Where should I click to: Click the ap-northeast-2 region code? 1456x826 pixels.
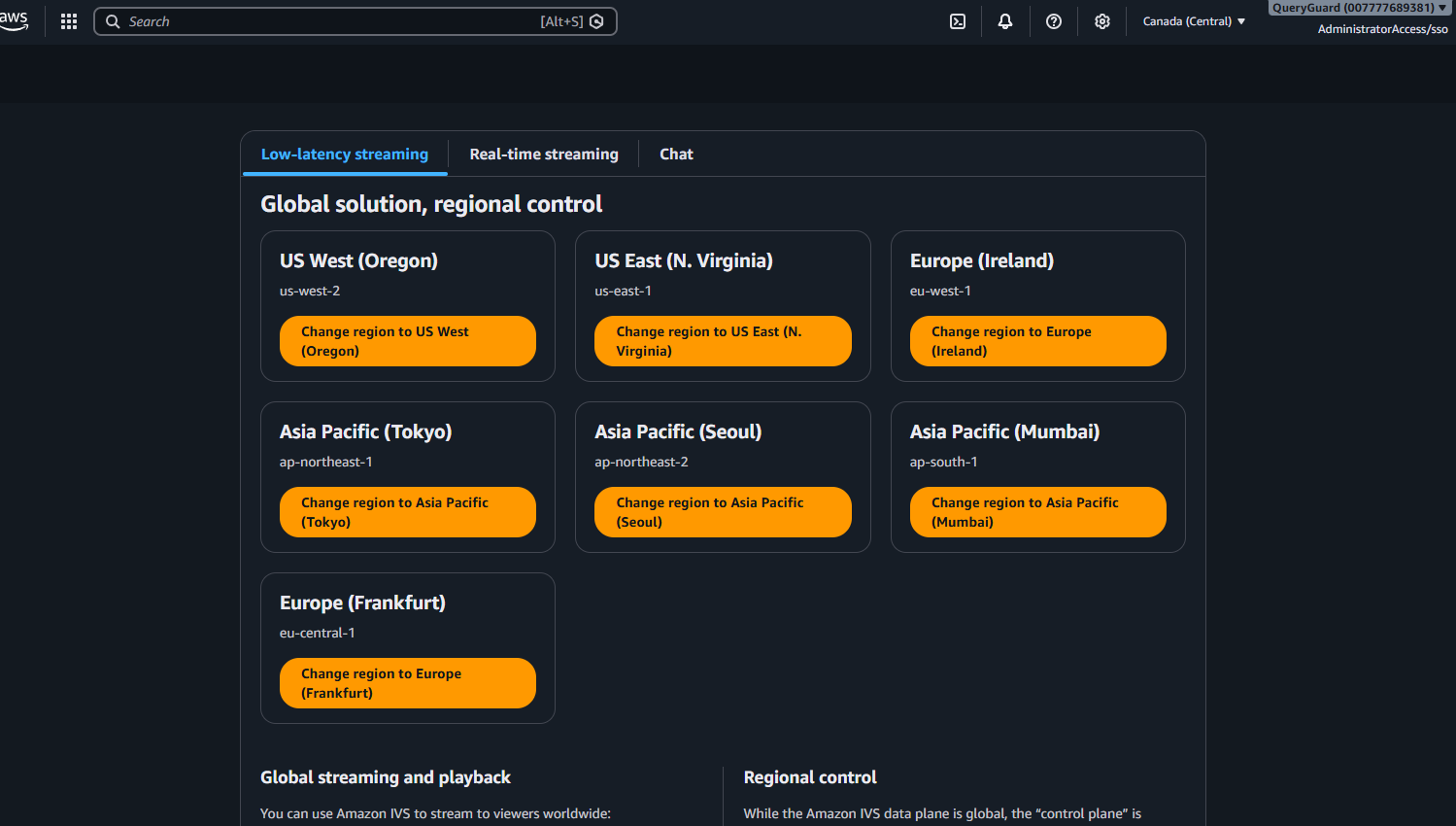tap(642, 462)
